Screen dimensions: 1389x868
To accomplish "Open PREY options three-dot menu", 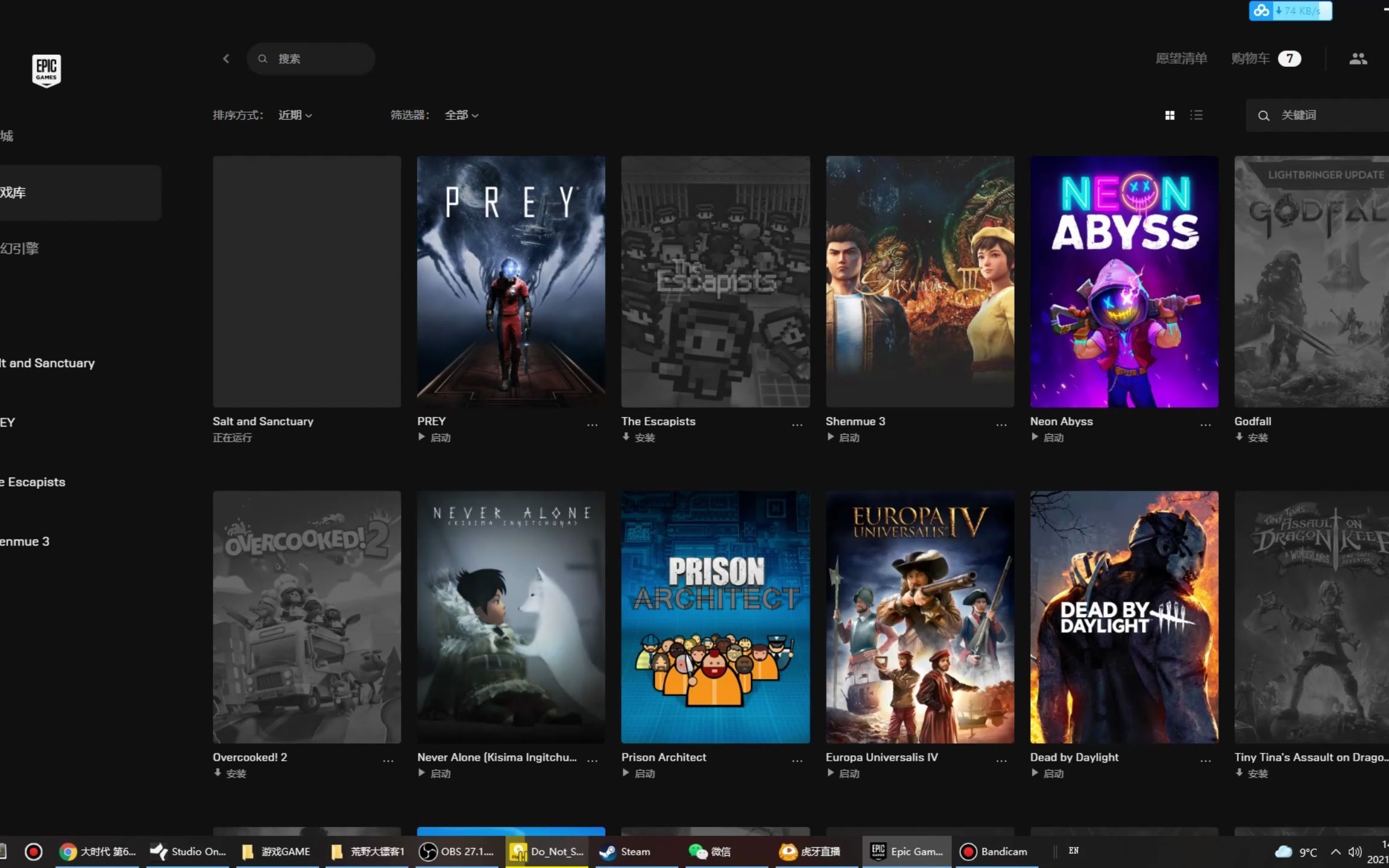I will tap(593, 425).
